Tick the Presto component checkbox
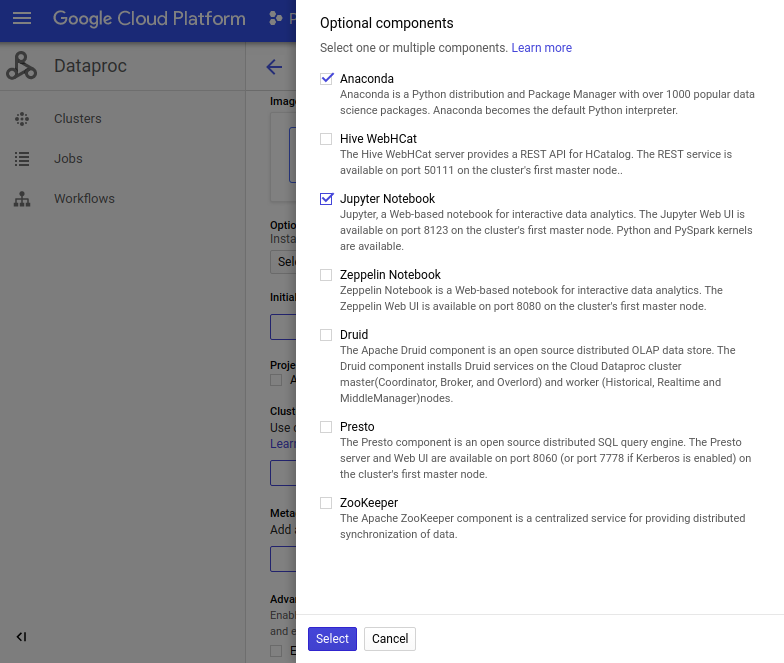The image size is (784, 663). pyautogui.click(x=326, y=426)
